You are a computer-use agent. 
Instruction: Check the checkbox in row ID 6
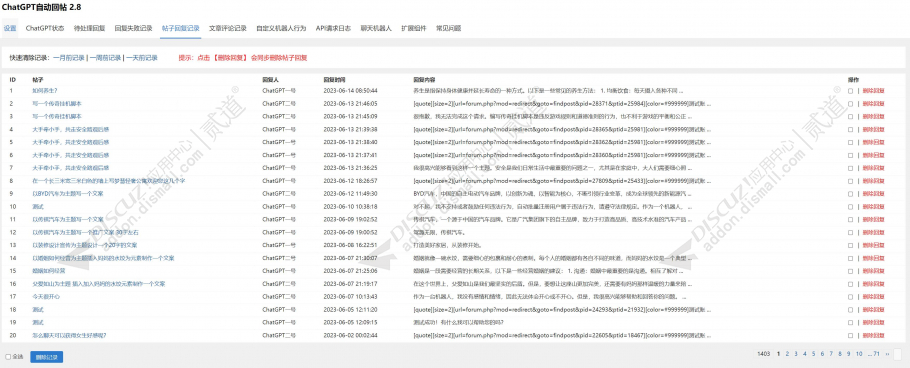tap(850, 155)
